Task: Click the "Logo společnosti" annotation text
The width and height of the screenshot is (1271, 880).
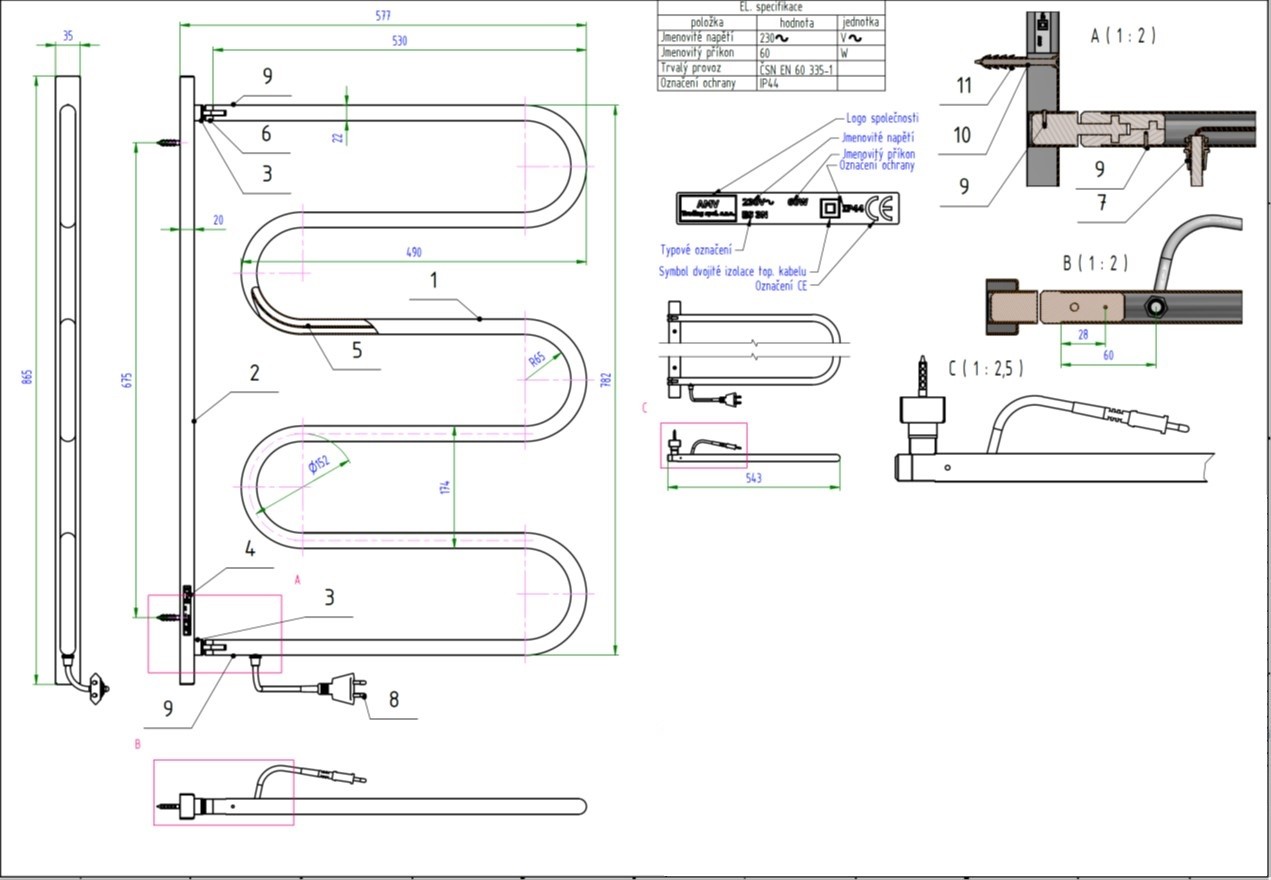Action: pyautogui.click(x=882, y=118)
